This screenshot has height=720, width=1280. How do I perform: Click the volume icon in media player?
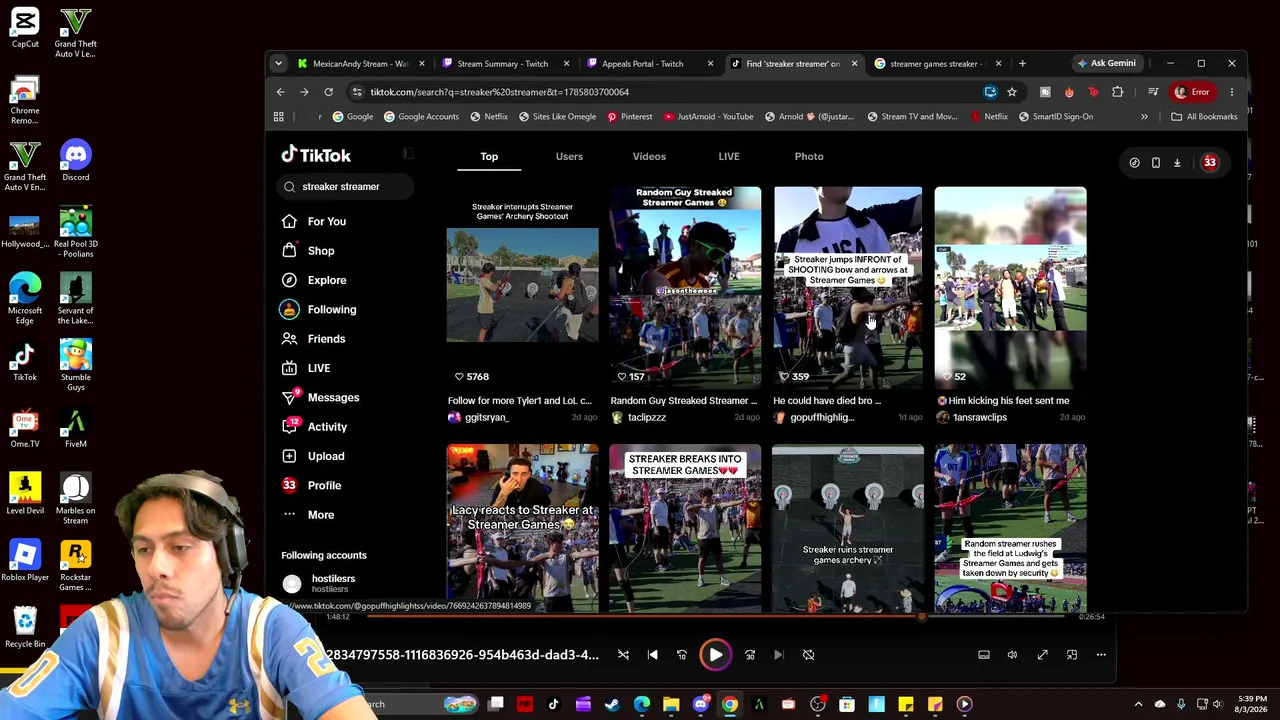1012,655
